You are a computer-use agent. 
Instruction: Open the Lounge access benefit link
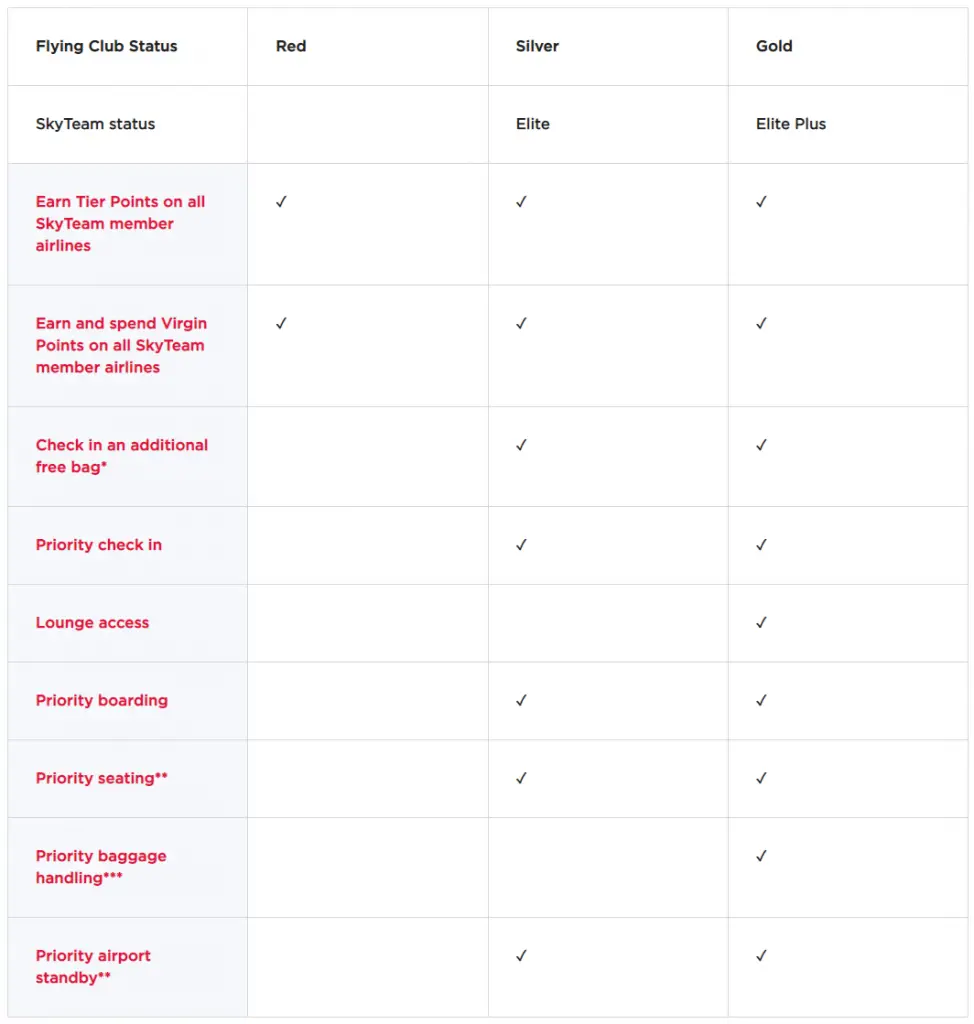92,623
